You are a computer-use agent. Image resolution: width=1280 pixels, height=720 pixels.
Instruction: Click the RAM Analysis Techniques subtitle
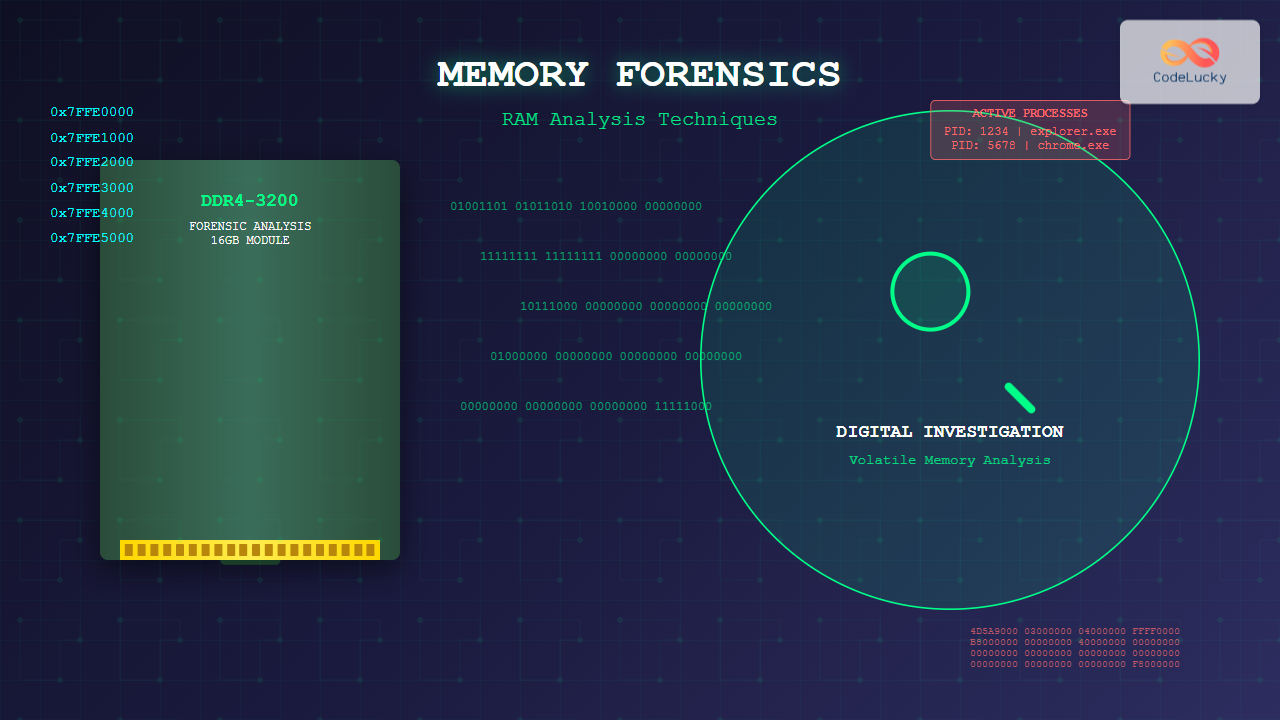pos(639,120)
